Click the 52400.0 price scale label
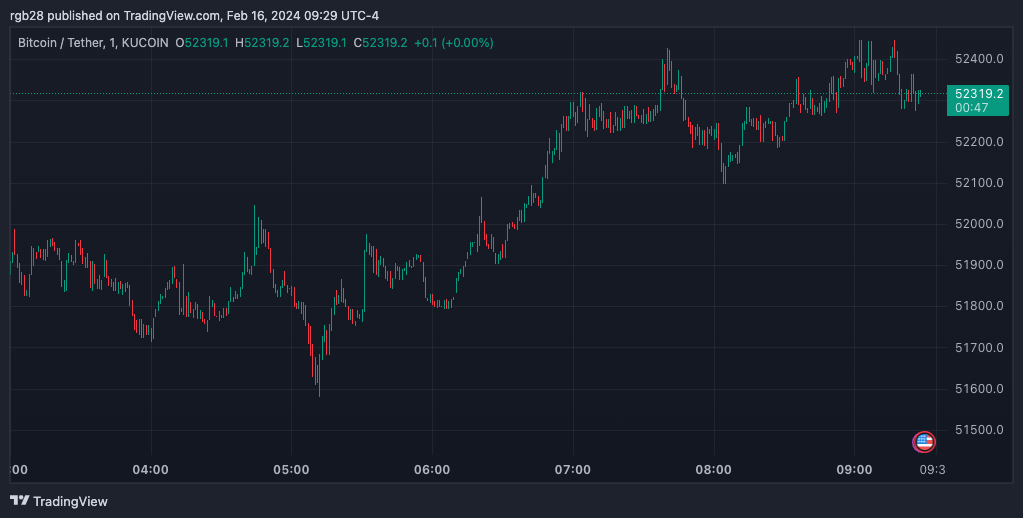This screenshot has width=1023, height=518. pos(979,59)
